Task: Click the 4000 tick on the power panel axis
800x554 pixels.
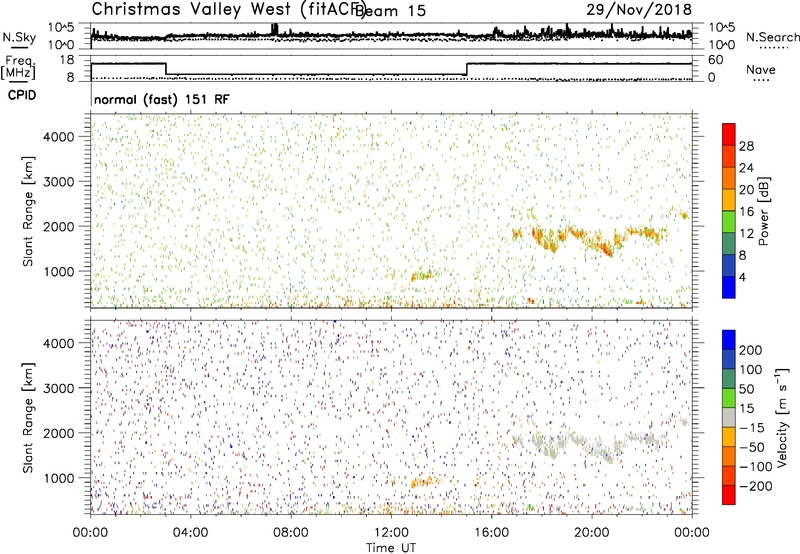Action: [x=59, y=137]
